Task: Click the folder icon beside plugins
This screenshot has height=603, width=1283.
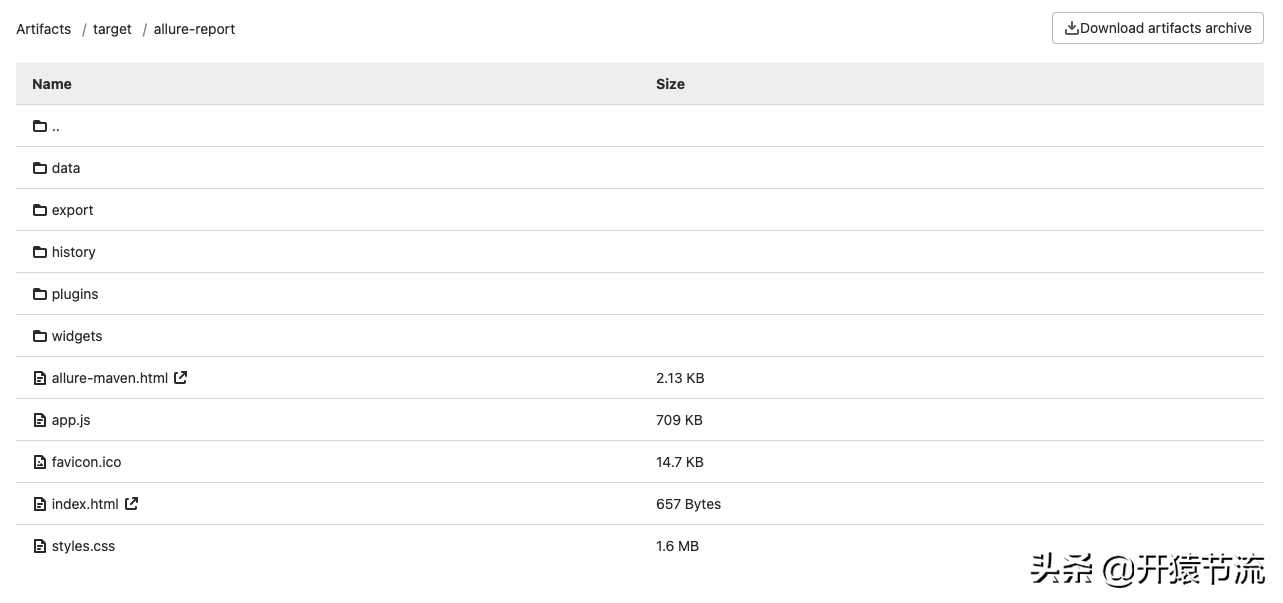Action: [40, 294]
